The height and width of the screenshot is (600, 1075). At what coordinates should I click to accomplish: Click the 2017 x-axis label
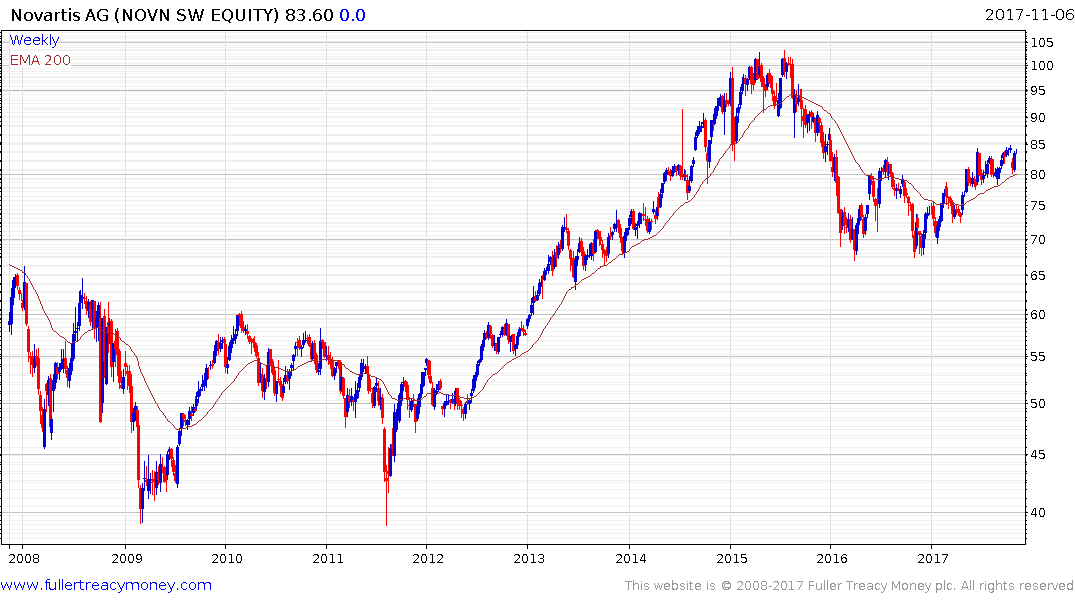[x=932, y=558]
